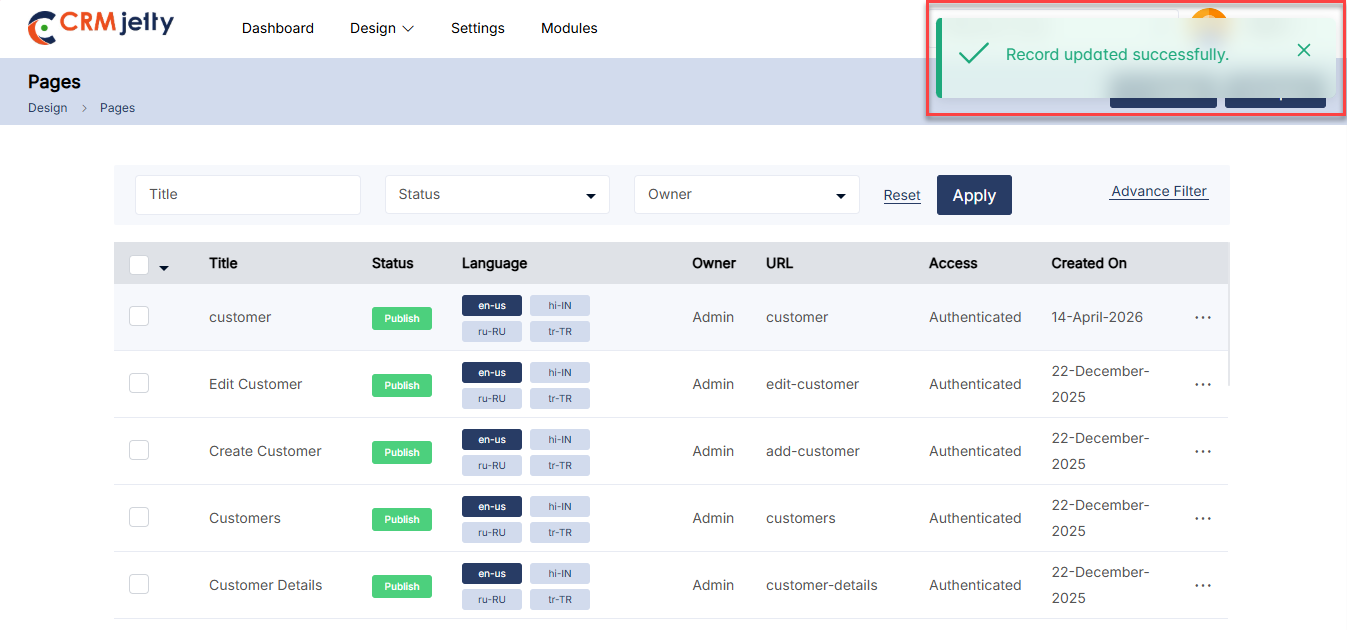
Task: Open the three-dot menu for customer row
Action: pos(1202,317)
